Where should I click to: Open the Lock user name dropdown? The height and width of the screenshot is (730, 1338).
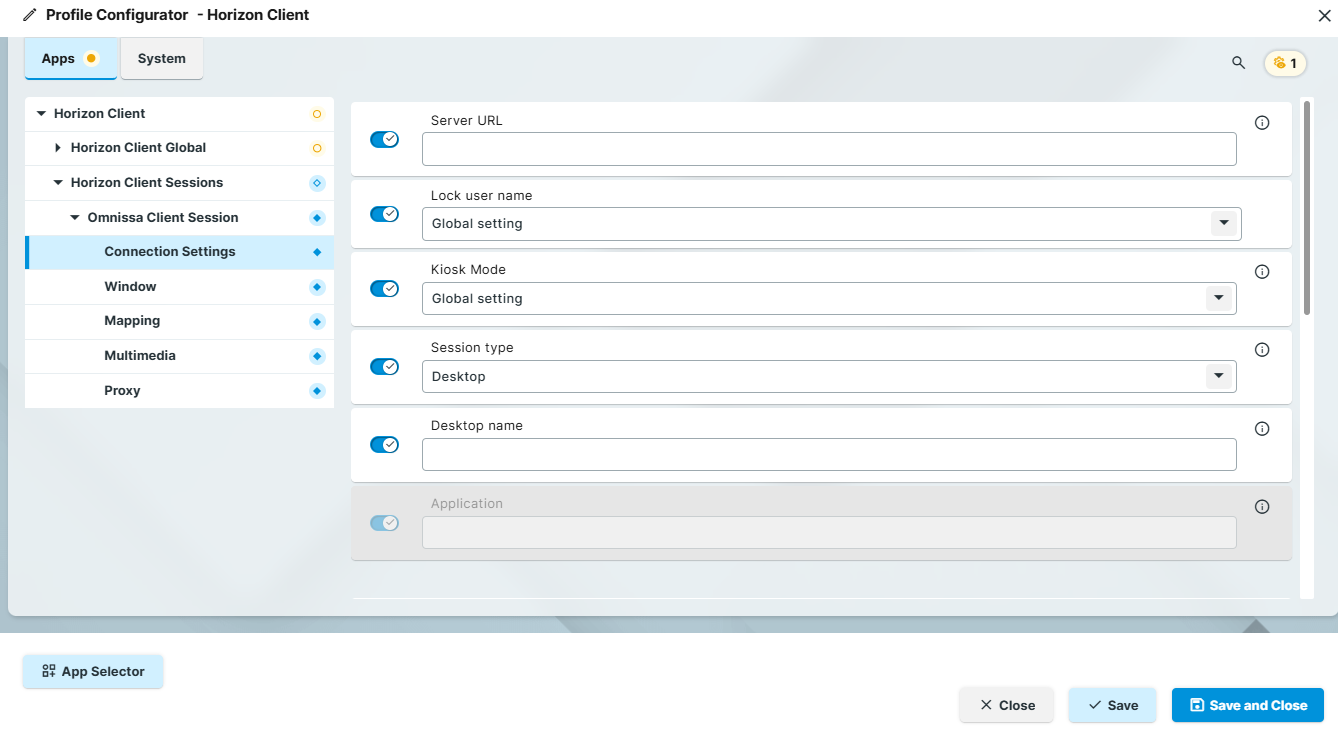pos(1223,223)
